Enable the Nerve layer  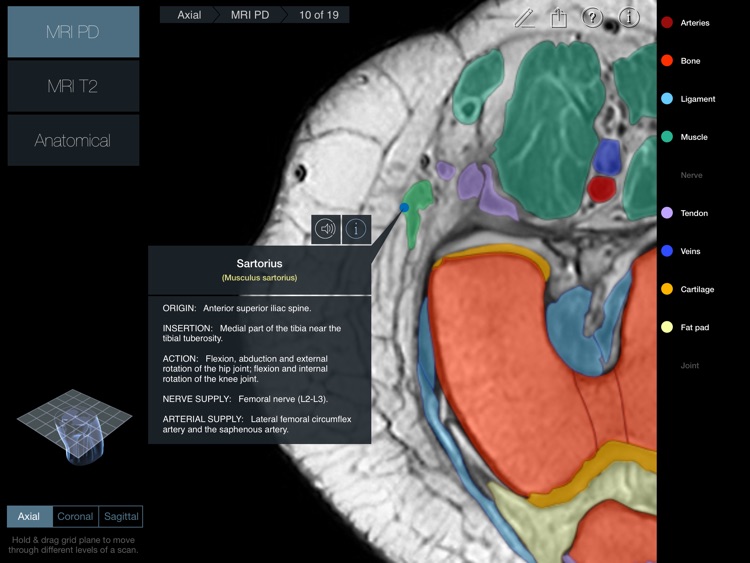click(x=691, y=175)
